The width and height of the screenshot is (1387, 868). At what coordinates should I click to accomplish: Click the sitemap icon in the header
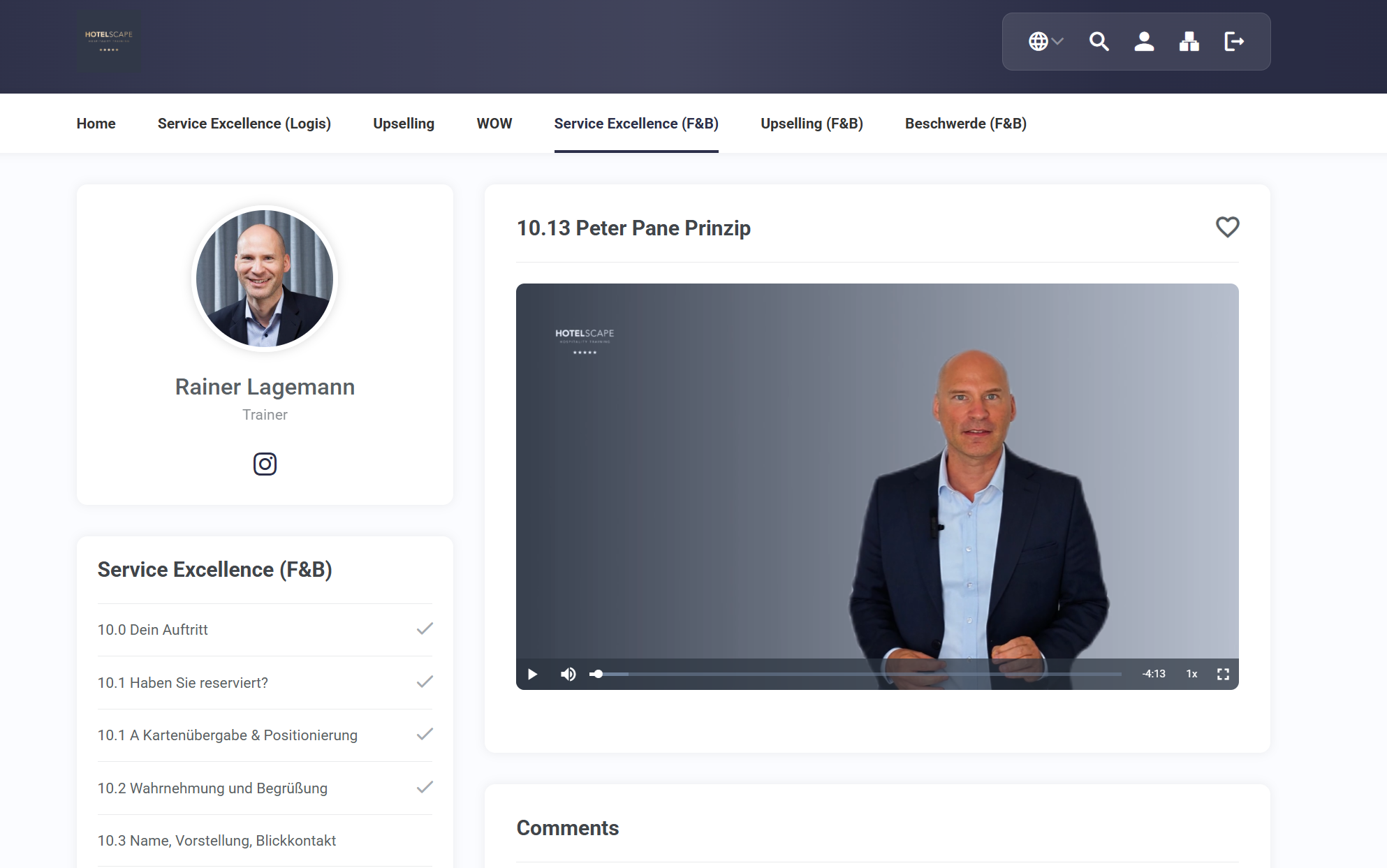(1189, 41)
